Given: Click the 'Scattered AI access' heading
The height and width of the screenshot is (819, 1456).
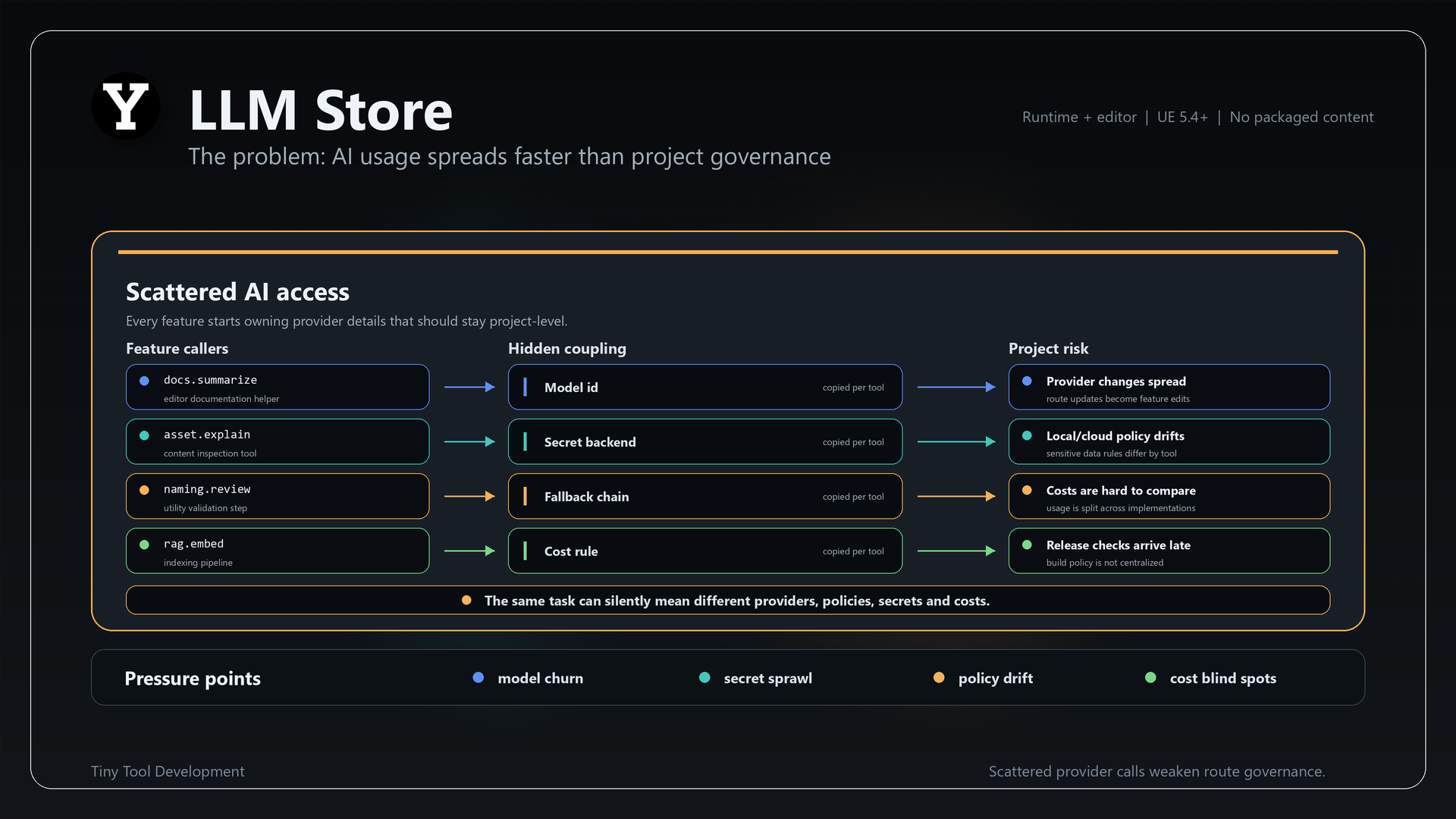Looking at the screenshot, I should [x=237, y=292].
